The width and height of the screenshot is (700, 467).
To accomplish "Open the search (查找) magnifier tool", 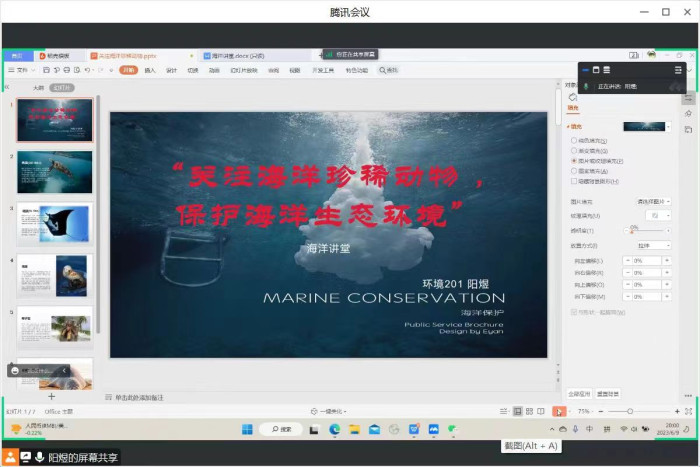I will (x=388, y=70).
